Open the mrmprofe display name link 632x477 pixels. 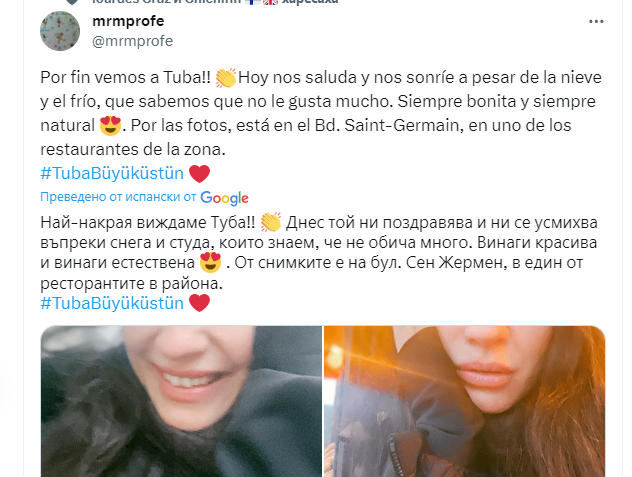(x=128, y=21)
